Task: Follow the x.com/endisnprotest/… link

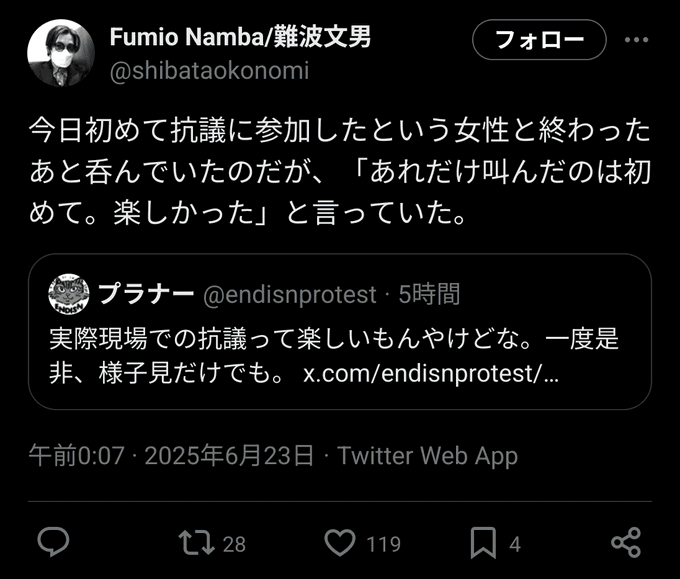Action: [x=430, y=374]
